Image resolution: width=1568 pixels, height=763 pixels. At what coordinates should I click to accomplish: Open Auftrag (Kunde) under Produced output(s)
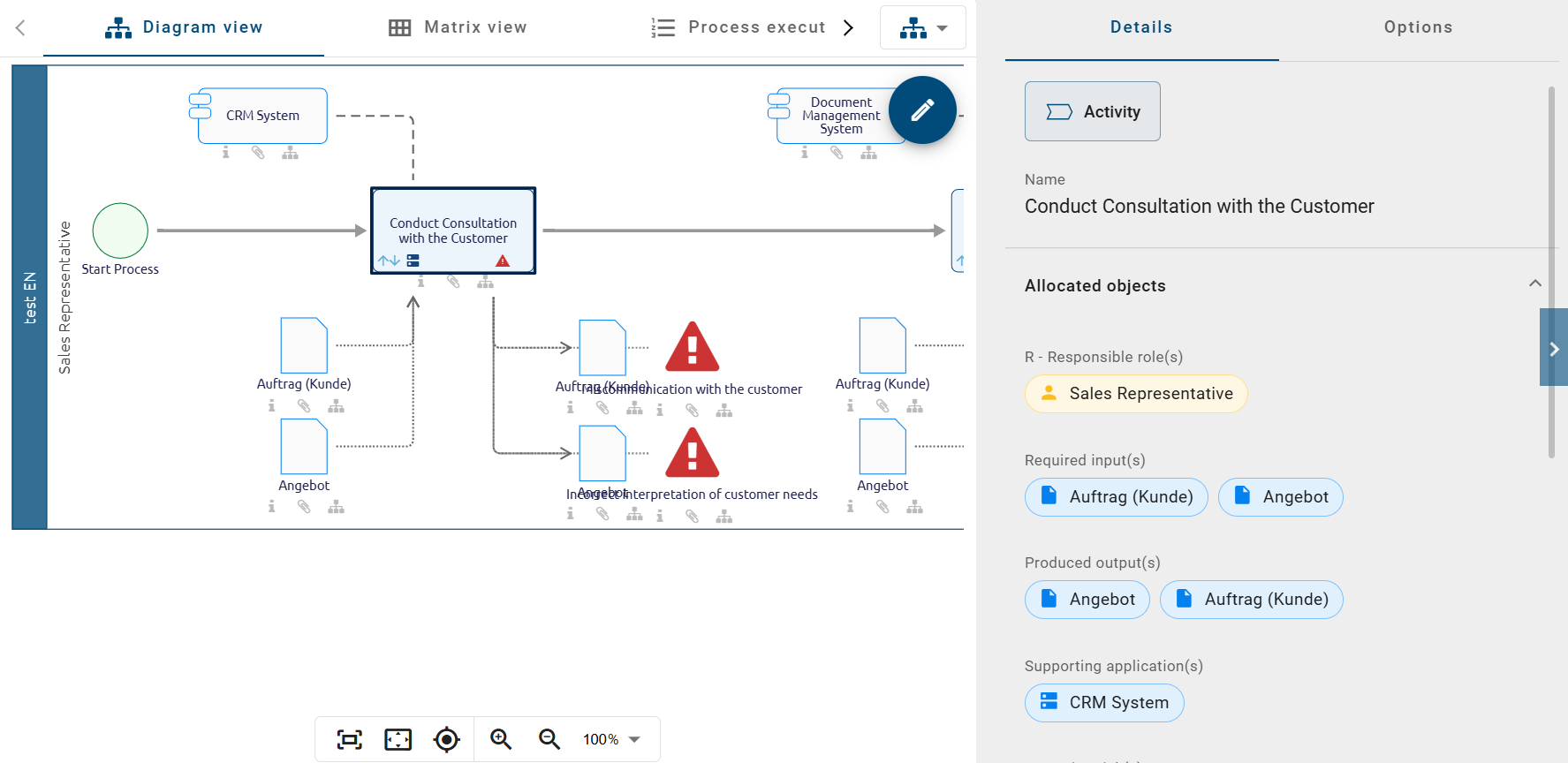tap(1252, 600)
